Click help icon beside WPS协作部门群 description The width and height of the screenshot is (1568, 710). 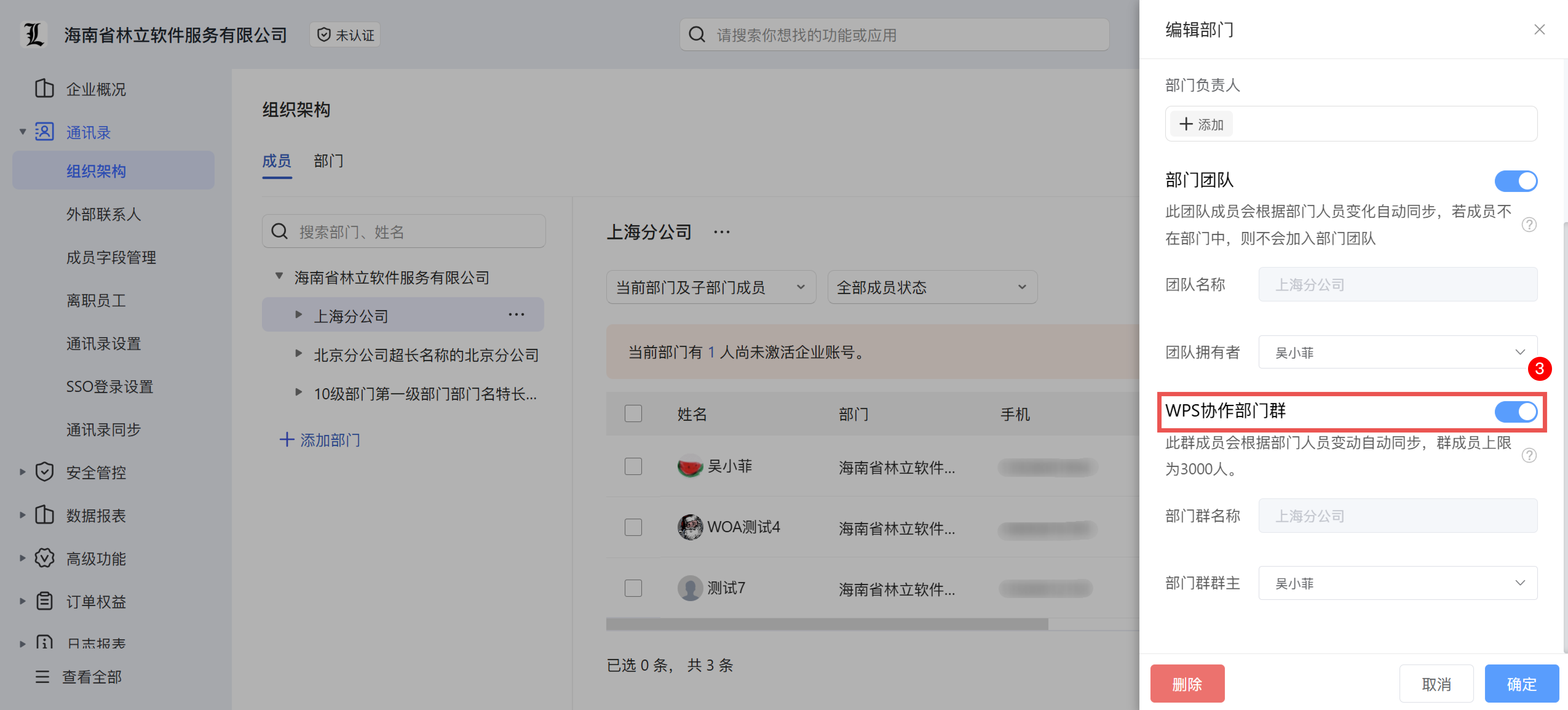click(x=1528, y=456)
